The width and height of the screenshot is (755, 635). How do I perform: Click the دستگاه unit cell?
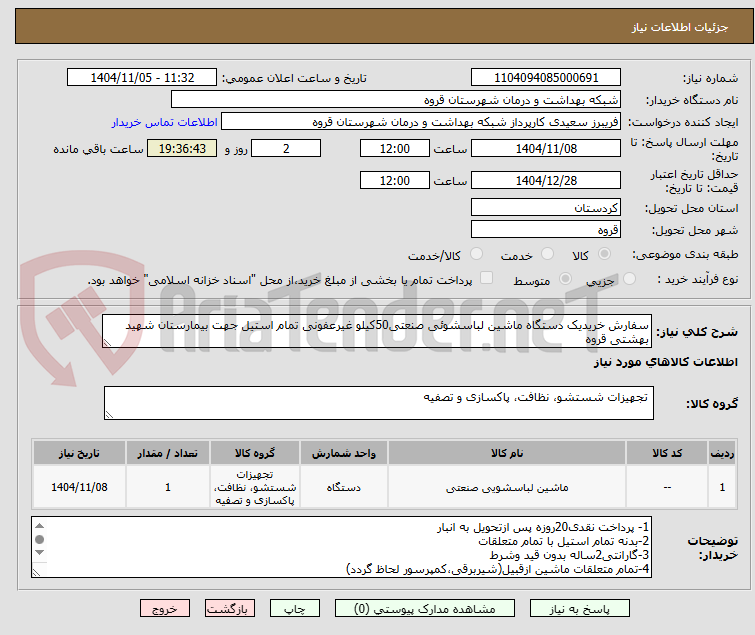click(x=343, y=487)
